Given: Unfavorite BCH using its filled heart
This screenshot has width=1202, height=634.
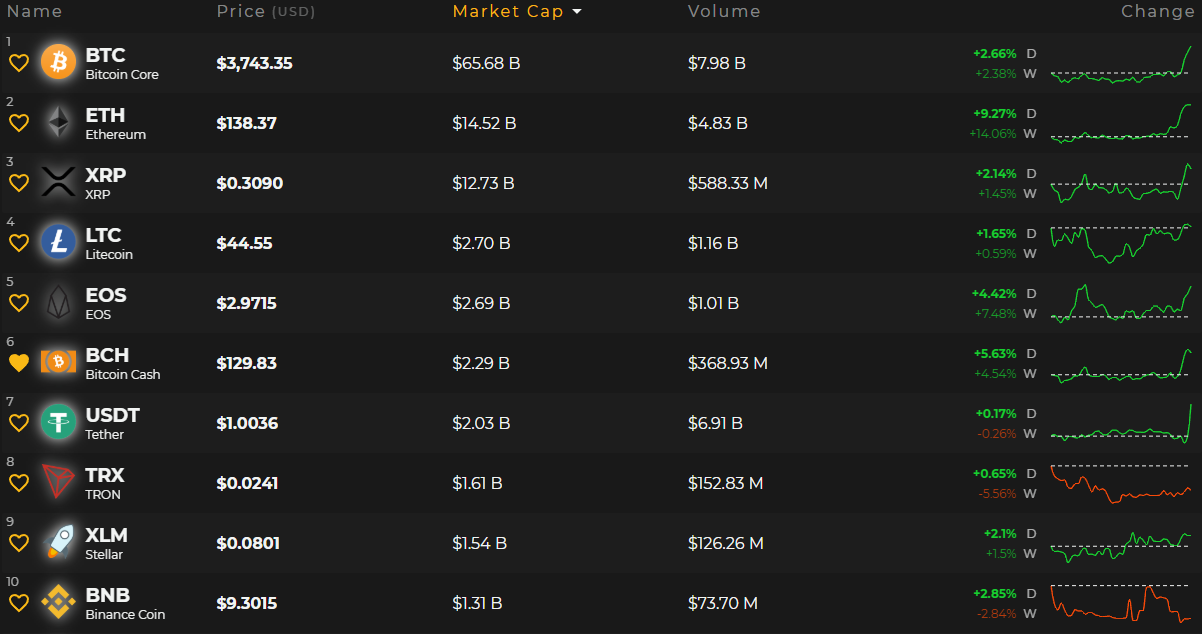Looking at the screenshot, I should 18,363.
